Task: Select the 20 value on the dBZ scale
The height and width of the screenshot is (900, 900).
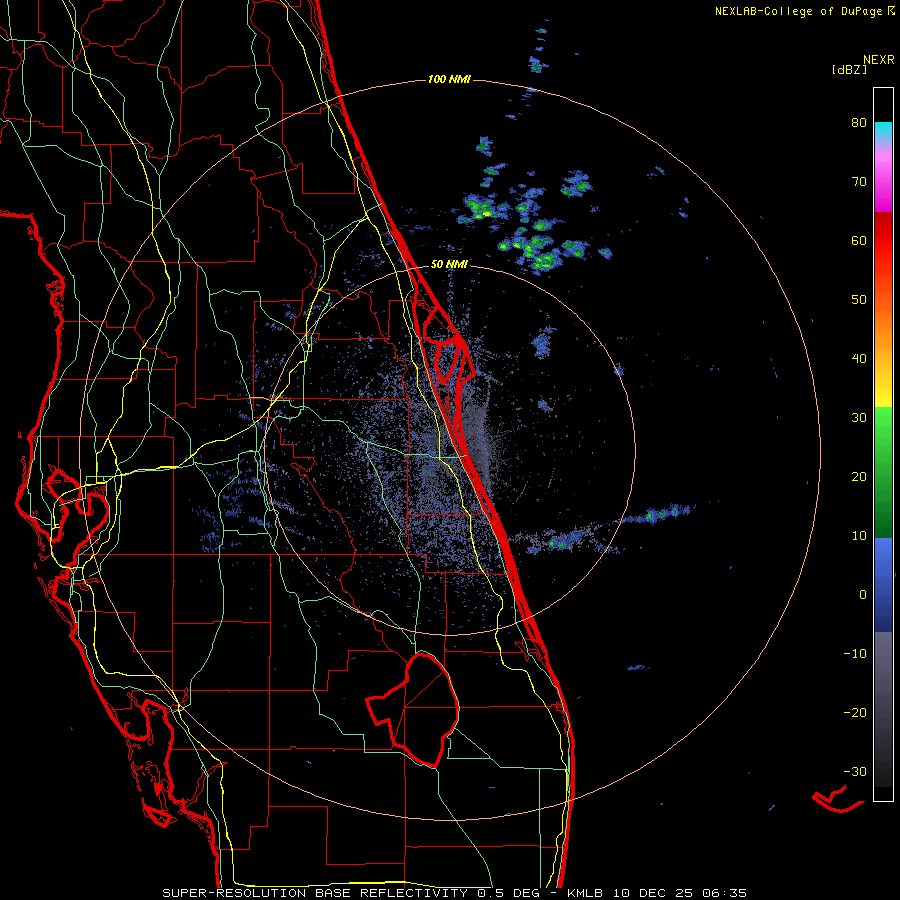Action: [x=859, y=477]
